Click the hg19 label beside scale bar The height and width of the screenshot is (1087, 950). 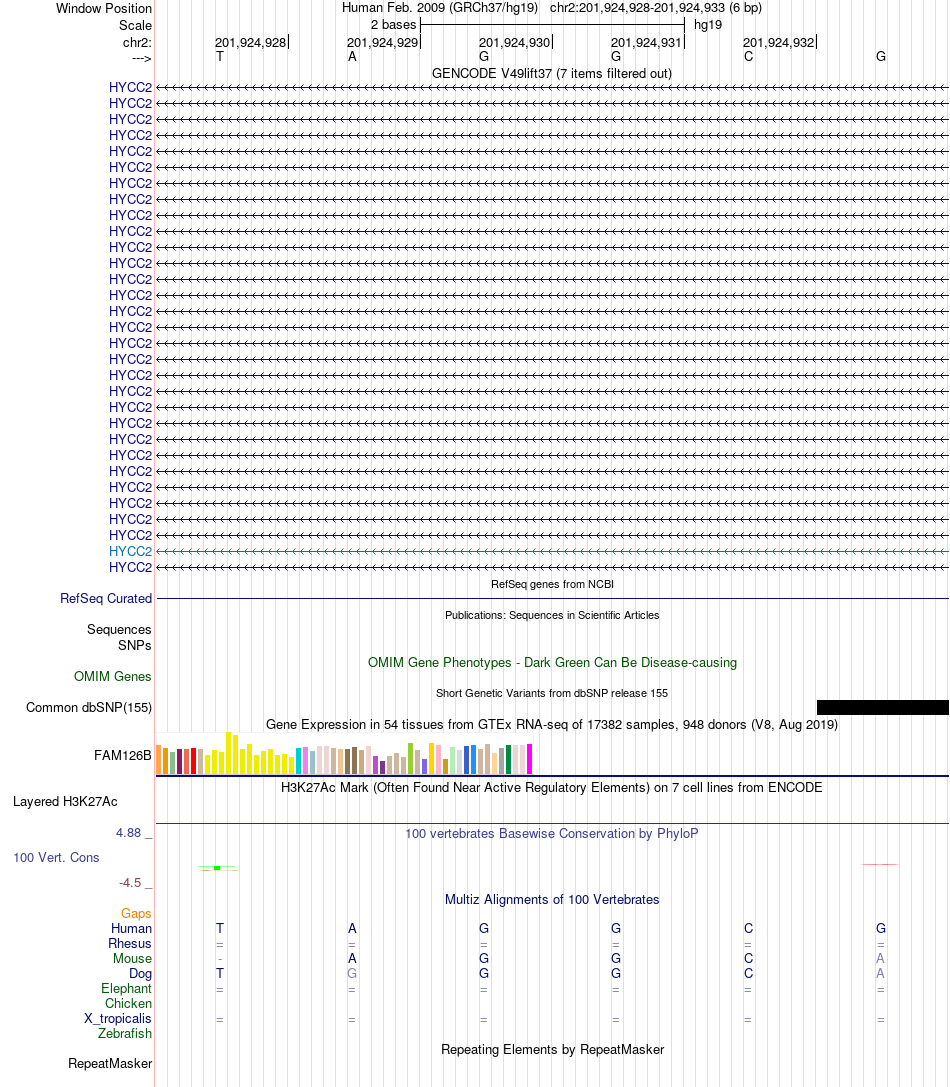click(x=707, y=24)
